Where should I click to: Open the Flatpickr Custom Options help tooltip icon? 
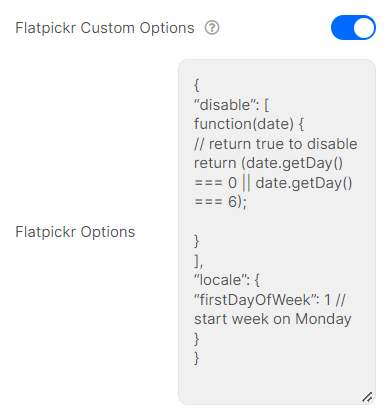coord(212,28)
